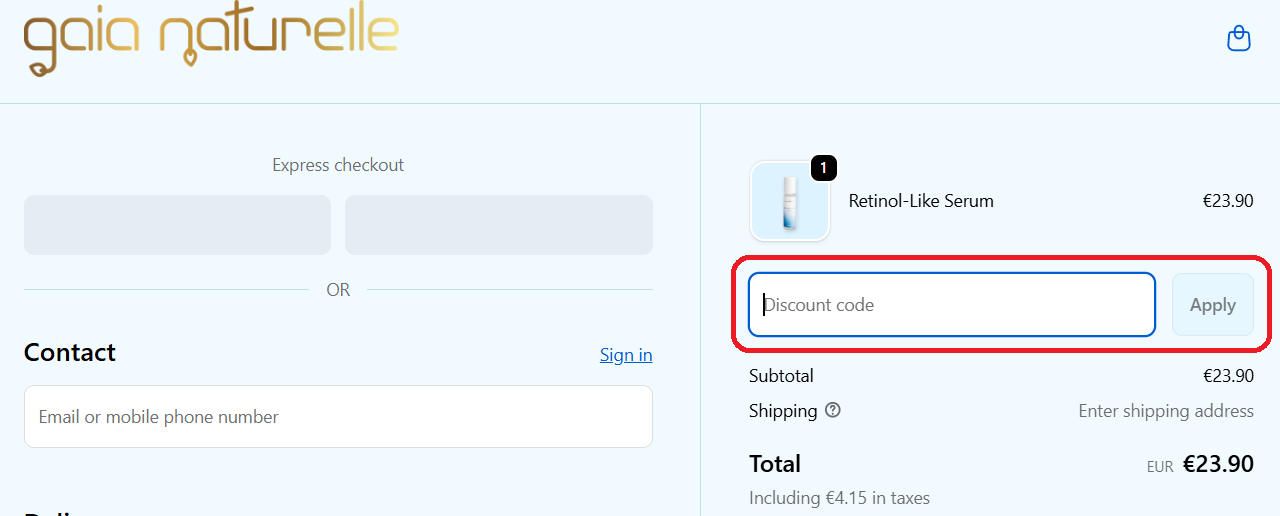Click the Express checkout label
This screenshot has width=1280, height=516.
(x=338, y=165)
